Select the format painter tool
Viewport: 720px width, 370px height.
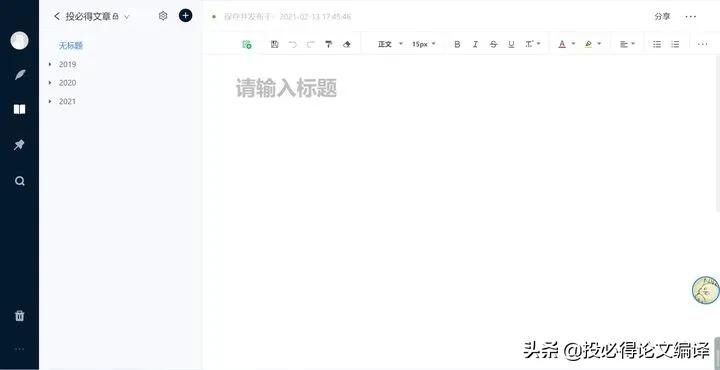click(329, 44)
